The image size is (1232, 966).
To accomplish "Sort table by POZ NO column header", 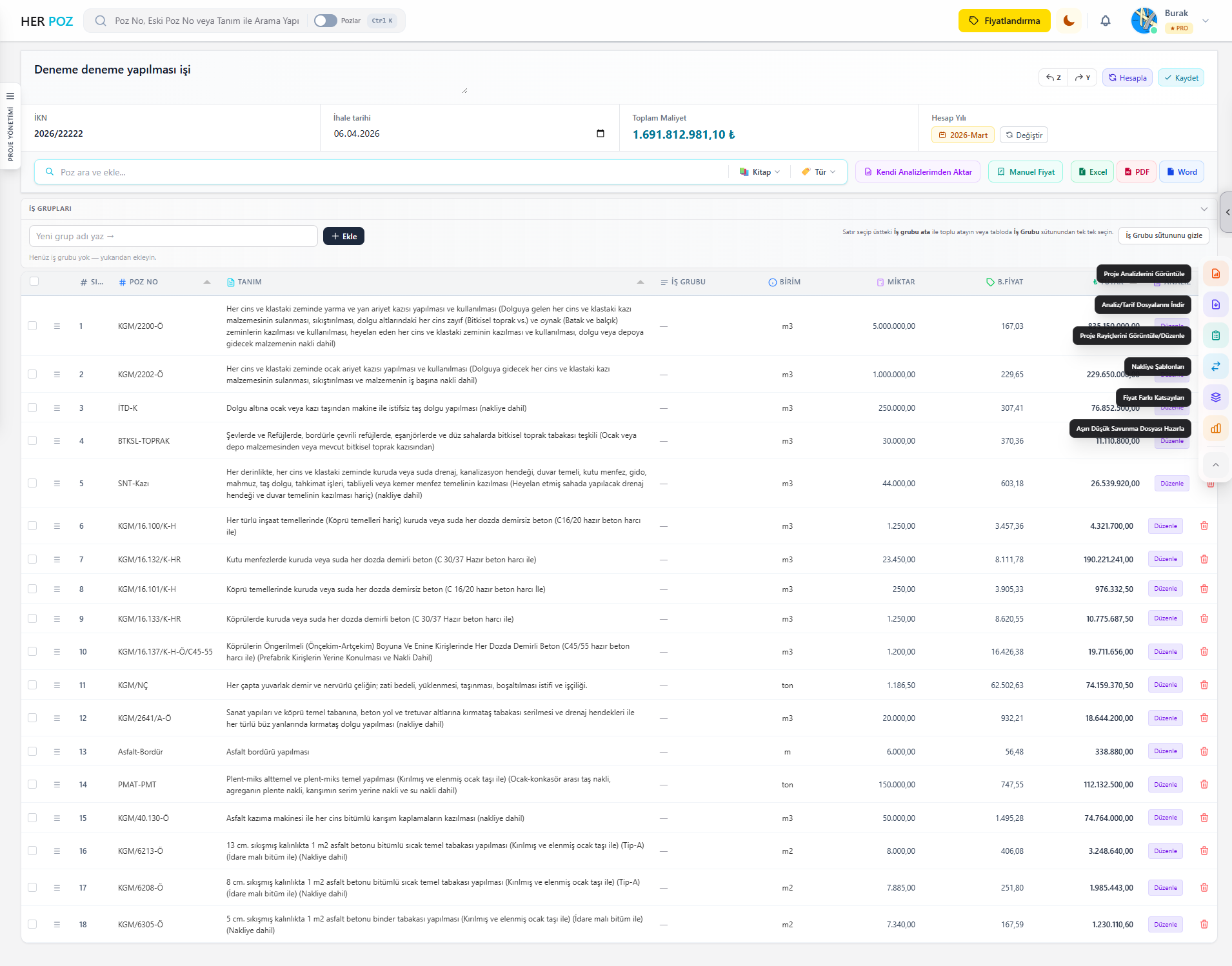I will pos(143,282).
